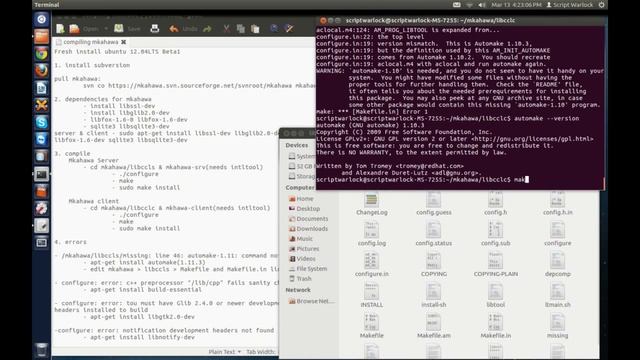
Task: Open Pictures in Files sidebar
Action: coord(304,249)
